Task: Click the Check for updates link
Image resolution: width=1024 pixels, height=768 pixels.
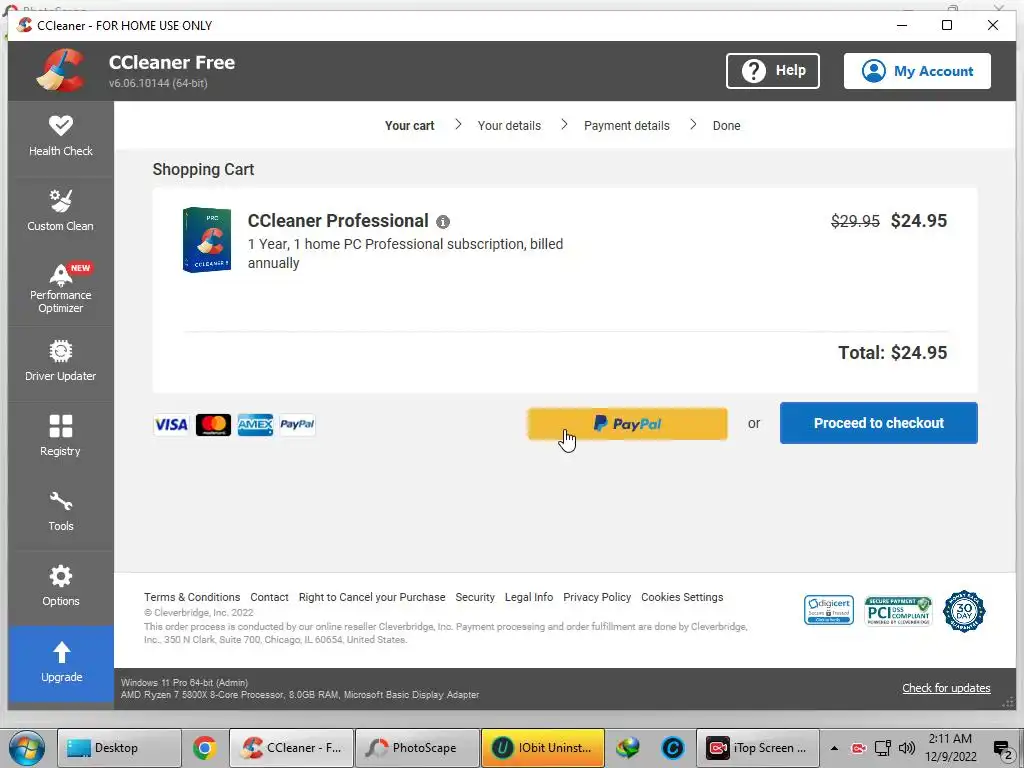Action: click(946, 688)
